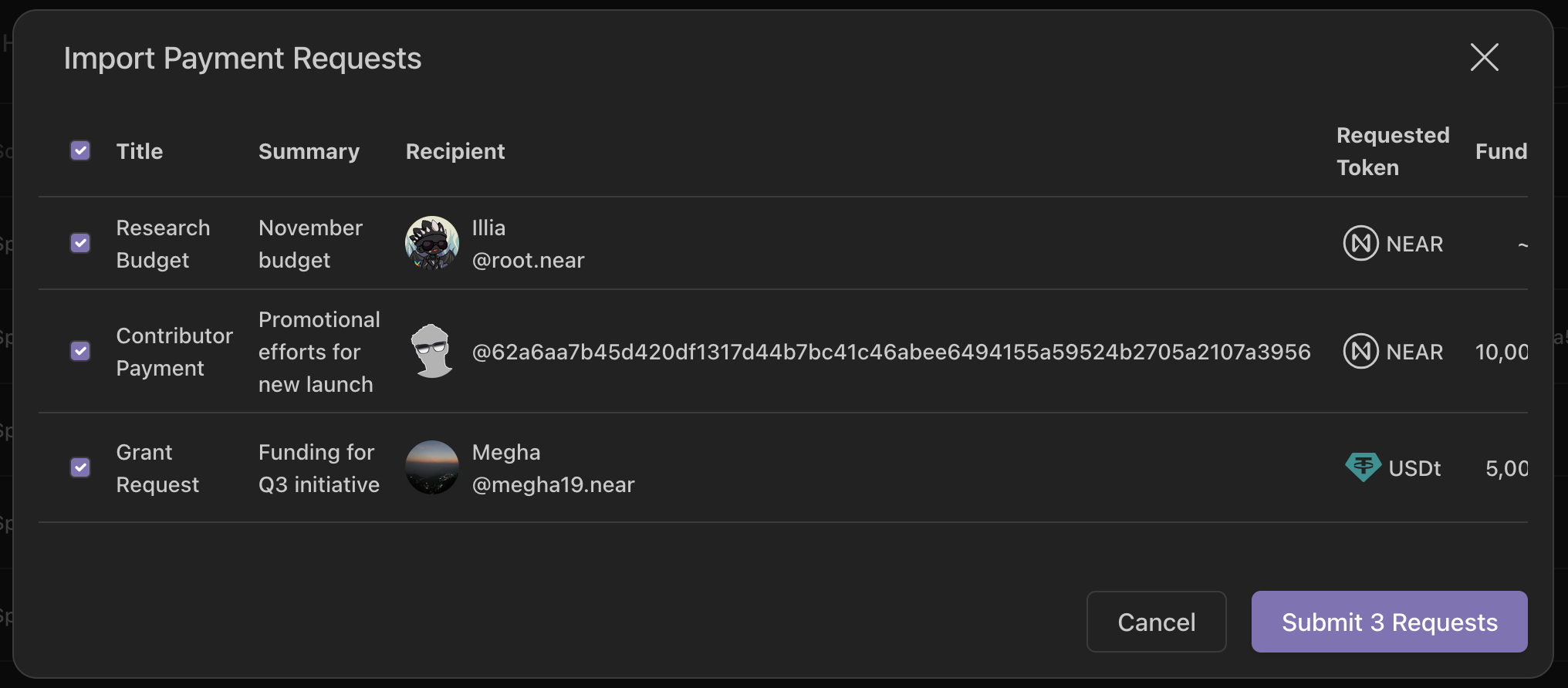Image resolution: width=1568 pixels, height=688 pixels.
Task: Click the @root.near recipient handle
Action: (528, 261)
